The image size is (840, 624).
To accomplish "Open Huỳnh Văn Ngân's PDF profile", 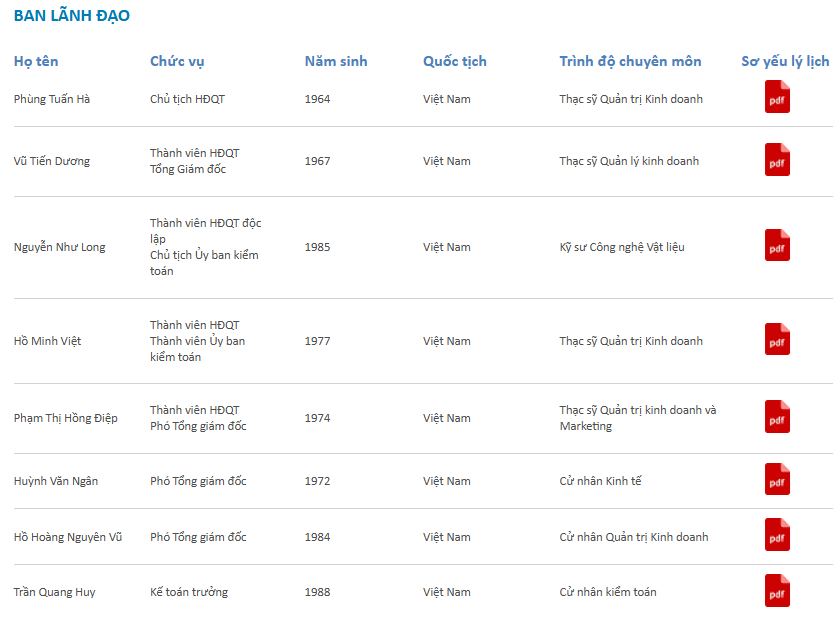I will click(777, 479).
